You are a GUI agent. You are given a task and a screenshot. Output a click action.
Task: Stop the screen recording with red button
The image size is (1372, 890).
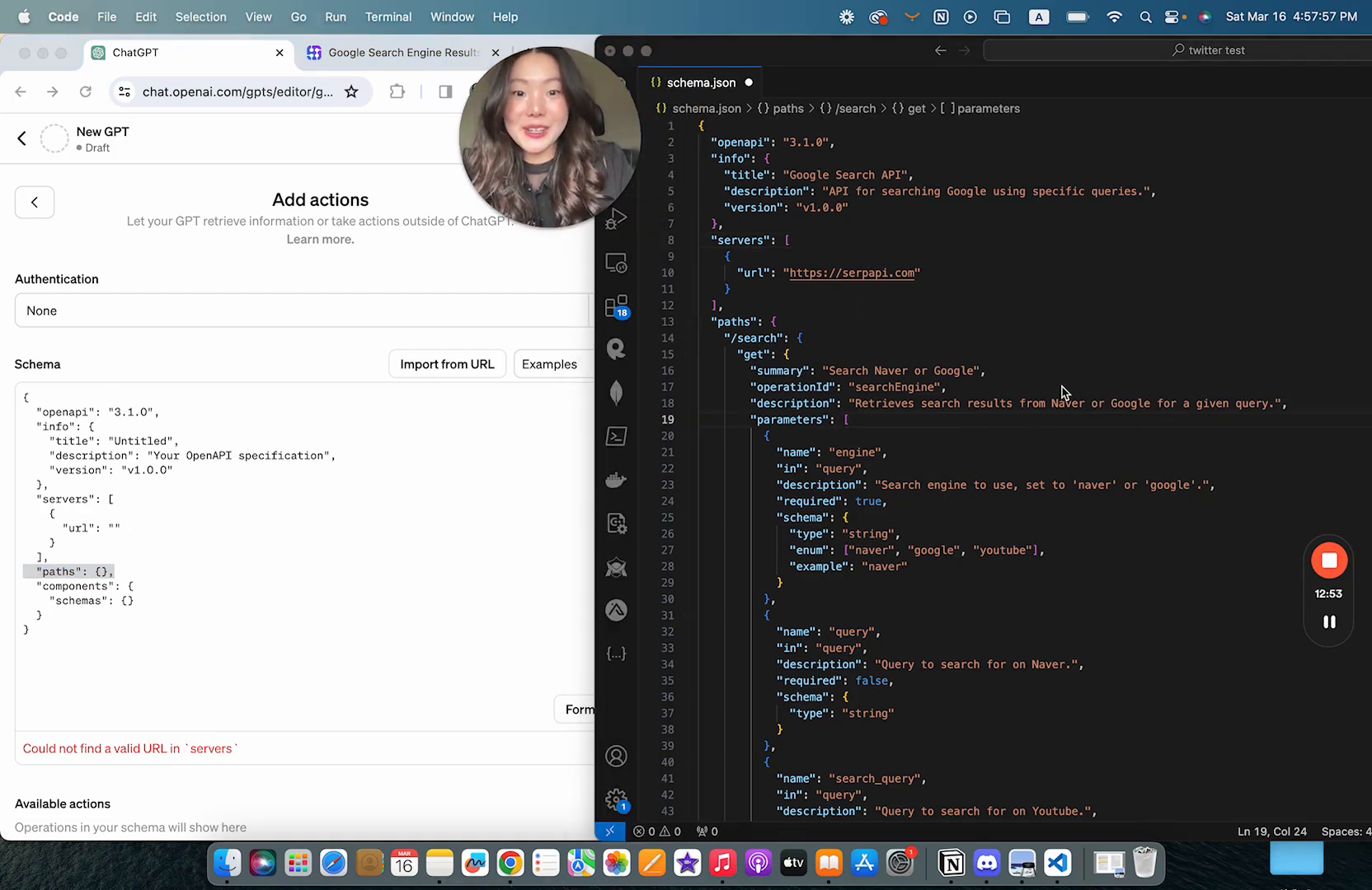1329,561
